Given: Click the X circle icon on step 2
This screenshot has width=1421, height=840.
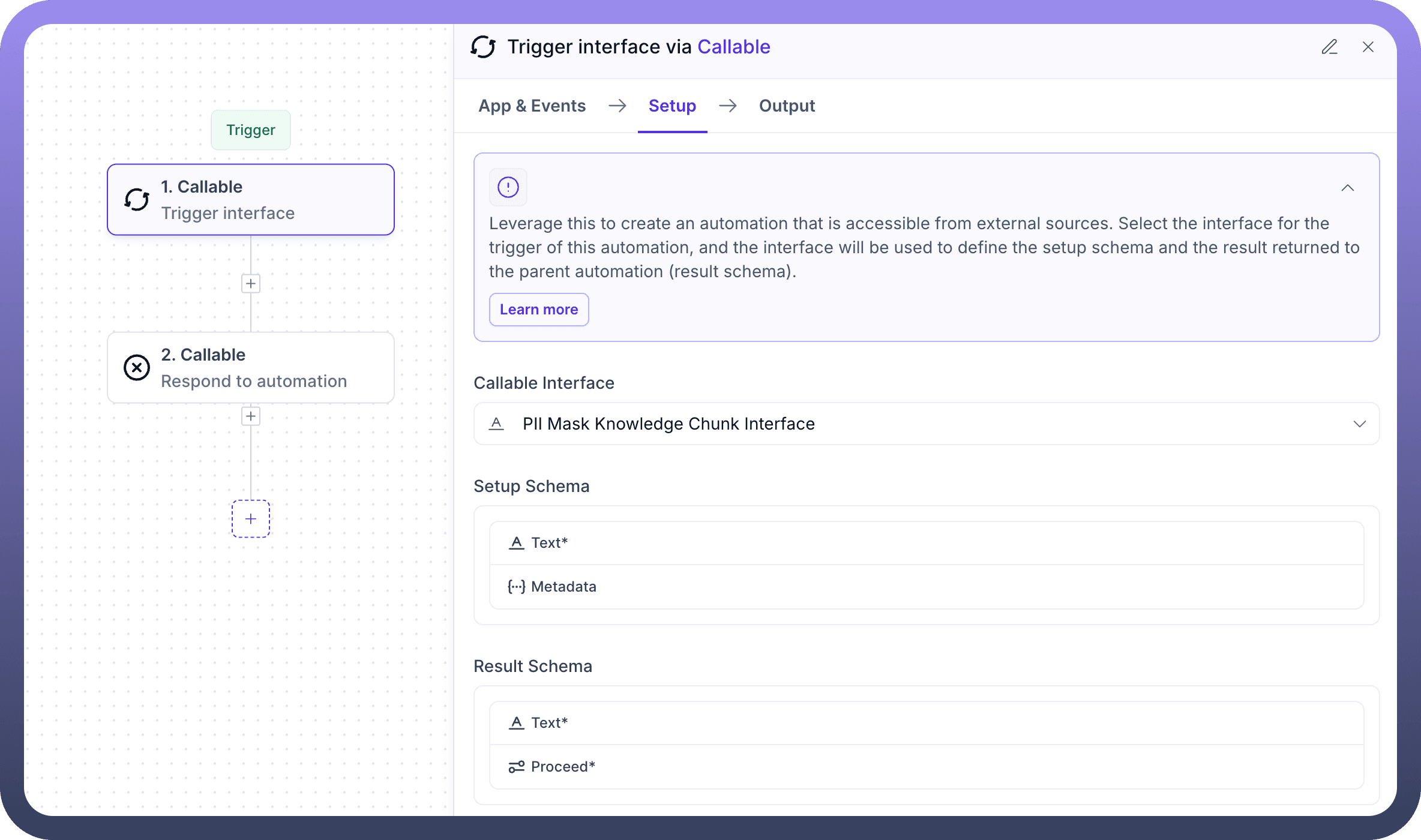Looking at the screenshot, I should click(137, 368).
